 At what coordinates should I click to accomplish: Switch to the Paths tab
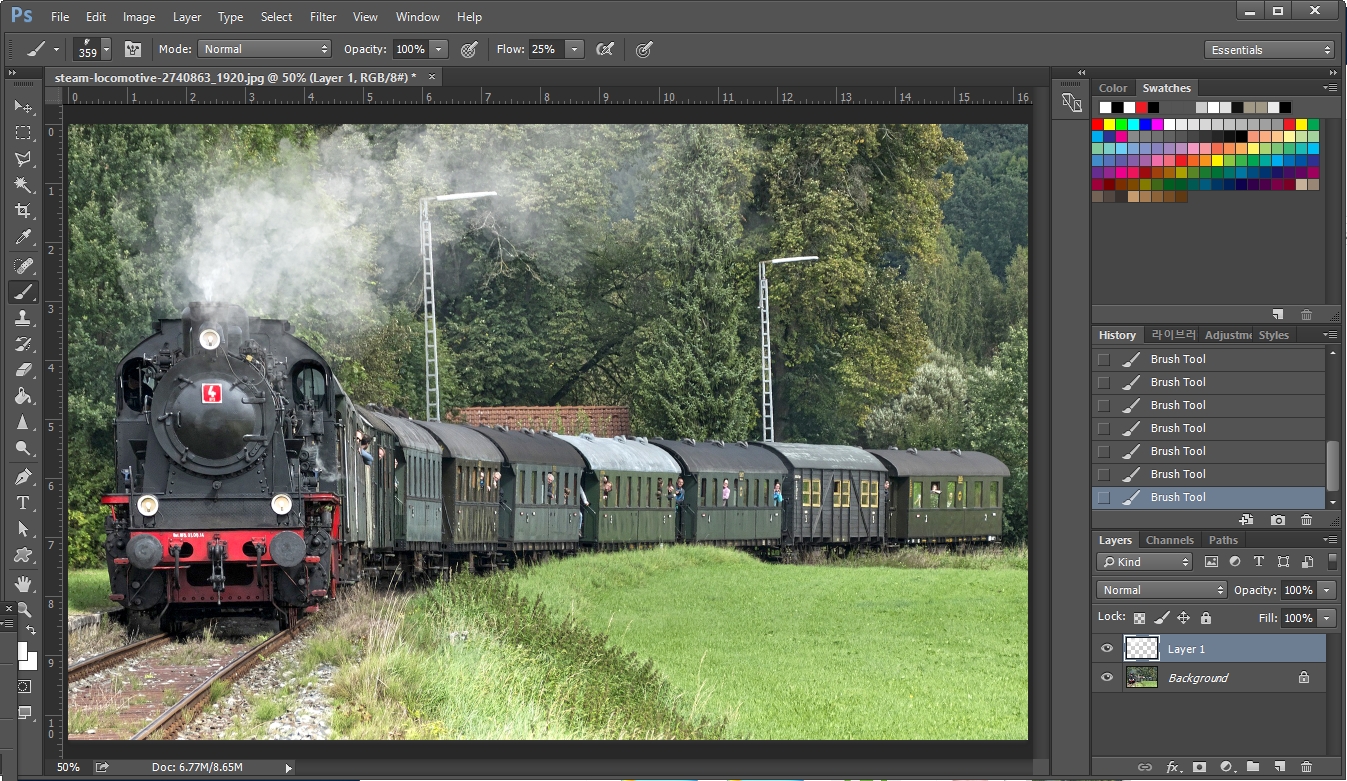pos(1223,540)
